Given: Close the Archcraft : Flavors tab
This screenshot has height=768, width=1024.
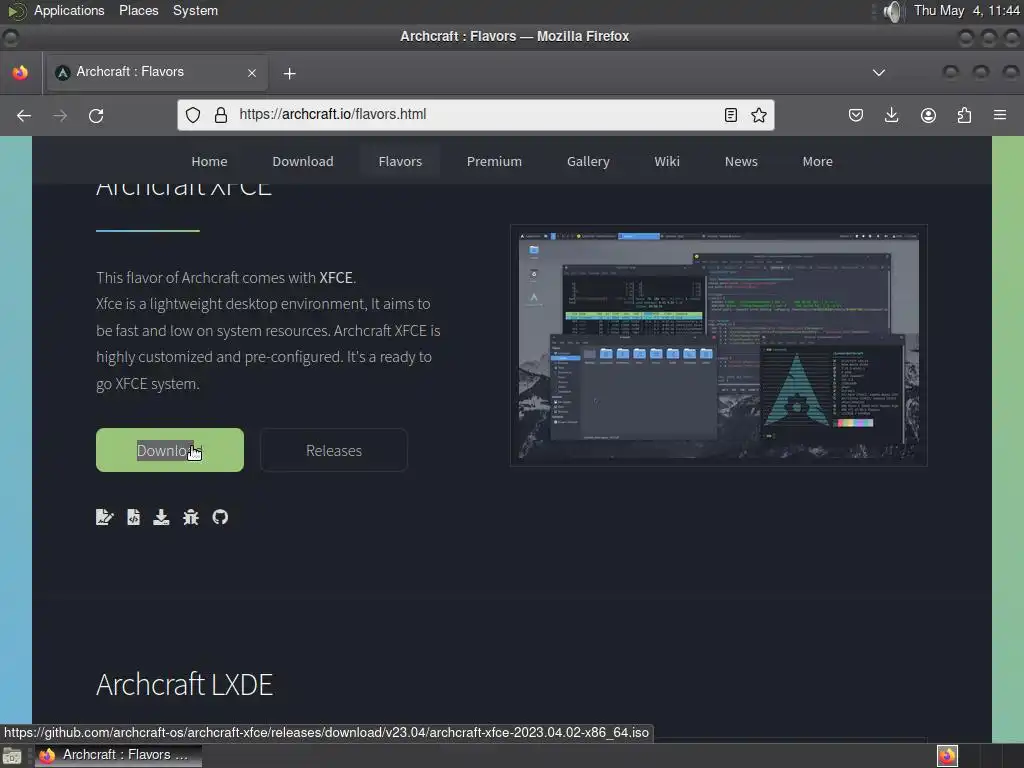Looking at the screenshot, I should click(x=252, y=73).
